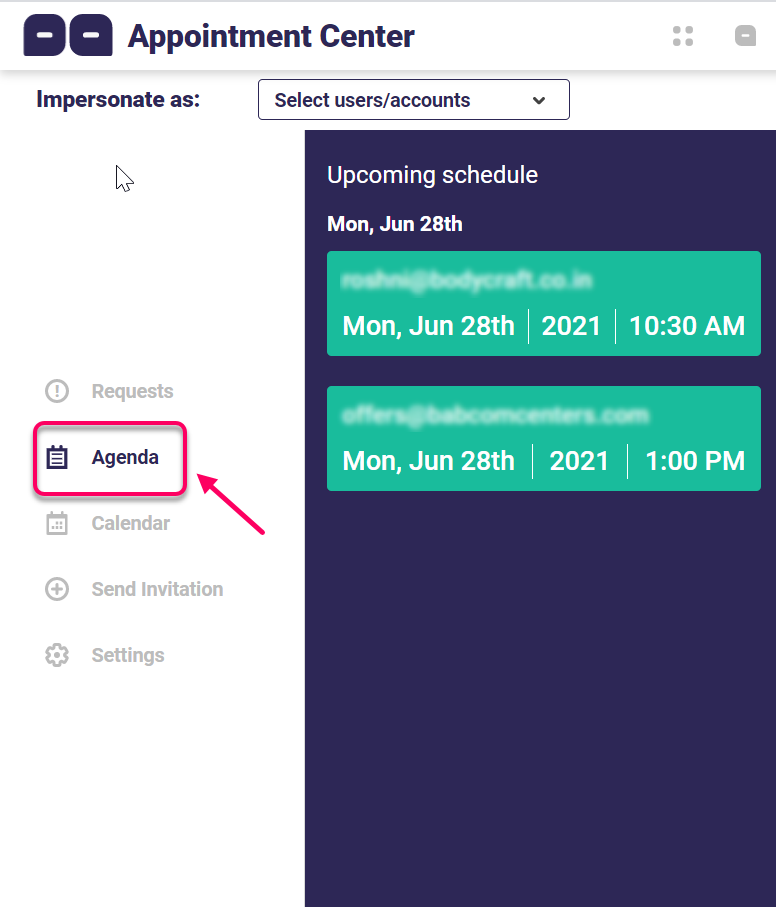Open the Select users/accounts dropdown
The width and height of the screenshot is (776, 907).
click(413, 100)
